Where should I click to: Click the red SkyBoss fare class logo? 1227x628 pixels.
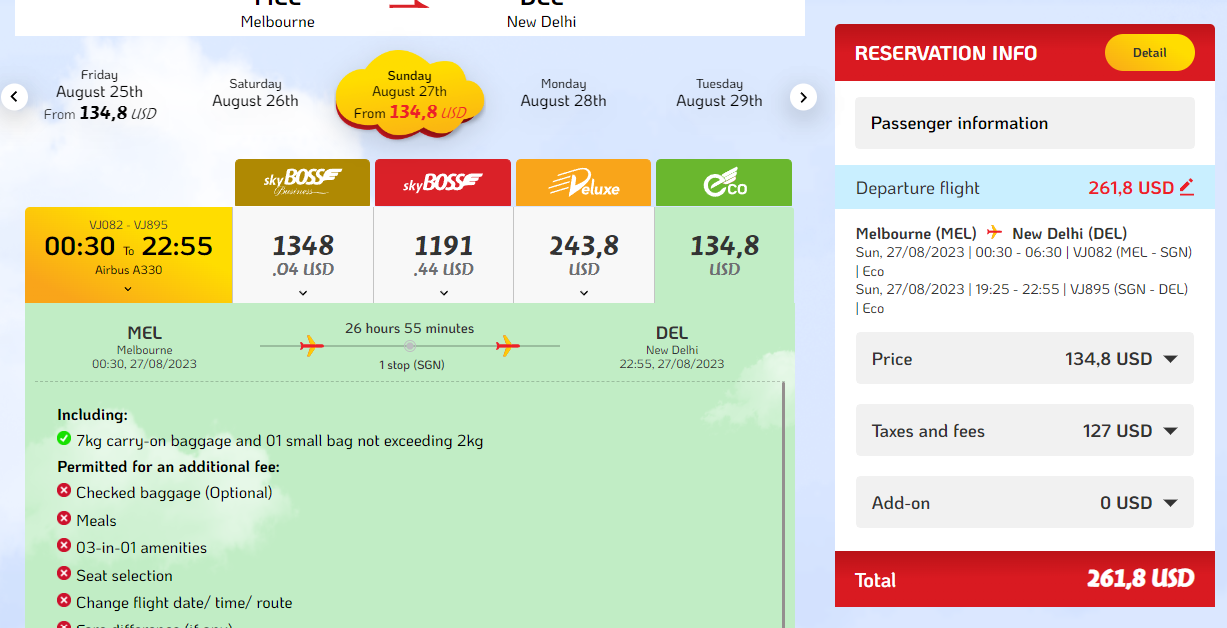click(443, 183)
